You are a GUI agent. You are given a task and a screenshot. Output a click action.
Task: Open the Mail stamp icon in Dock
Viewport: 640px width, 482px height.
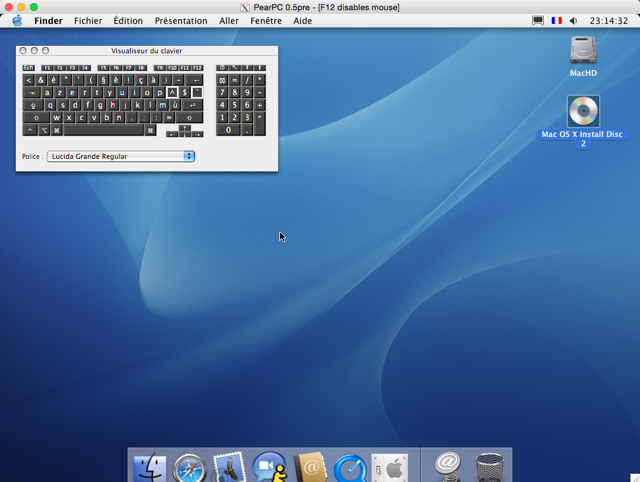(x=229, y=467)
